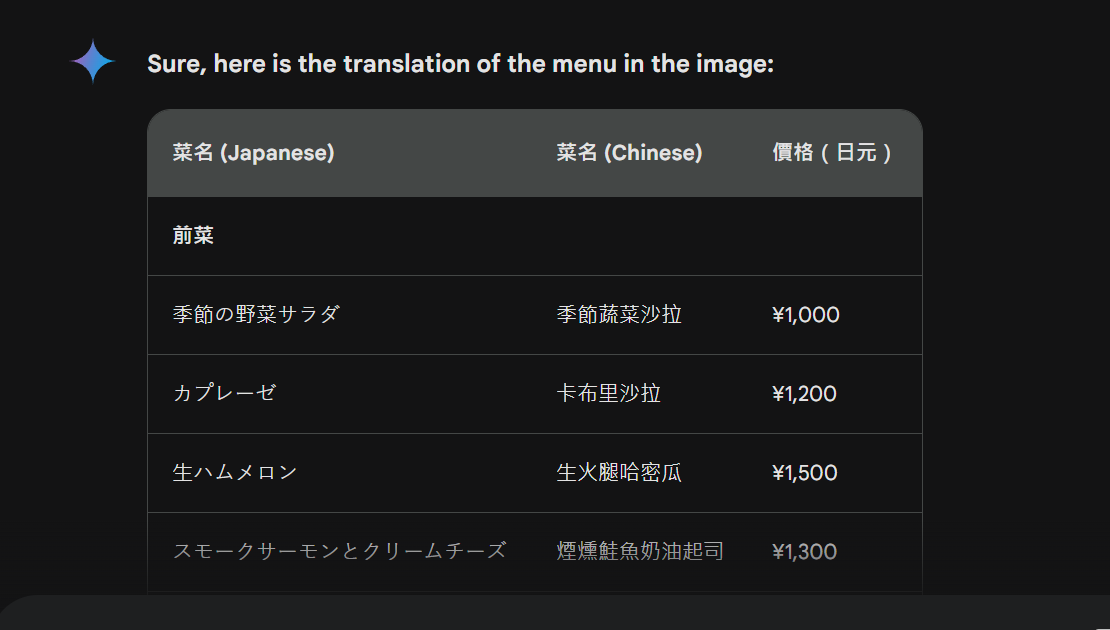
Task: Click the ¥1,300 price cell
Action: (x=805, y=551)
